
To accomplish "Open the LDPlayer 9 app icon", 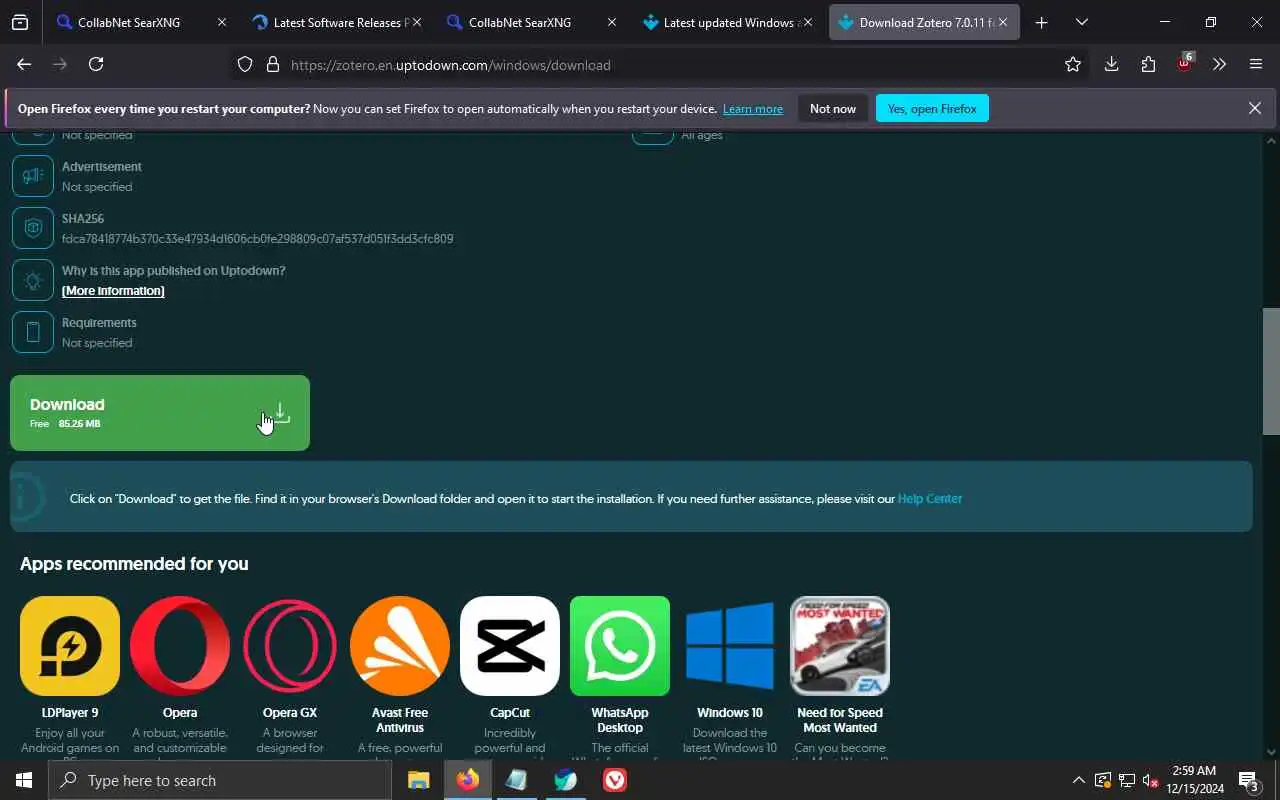I will tap(70, 646).
